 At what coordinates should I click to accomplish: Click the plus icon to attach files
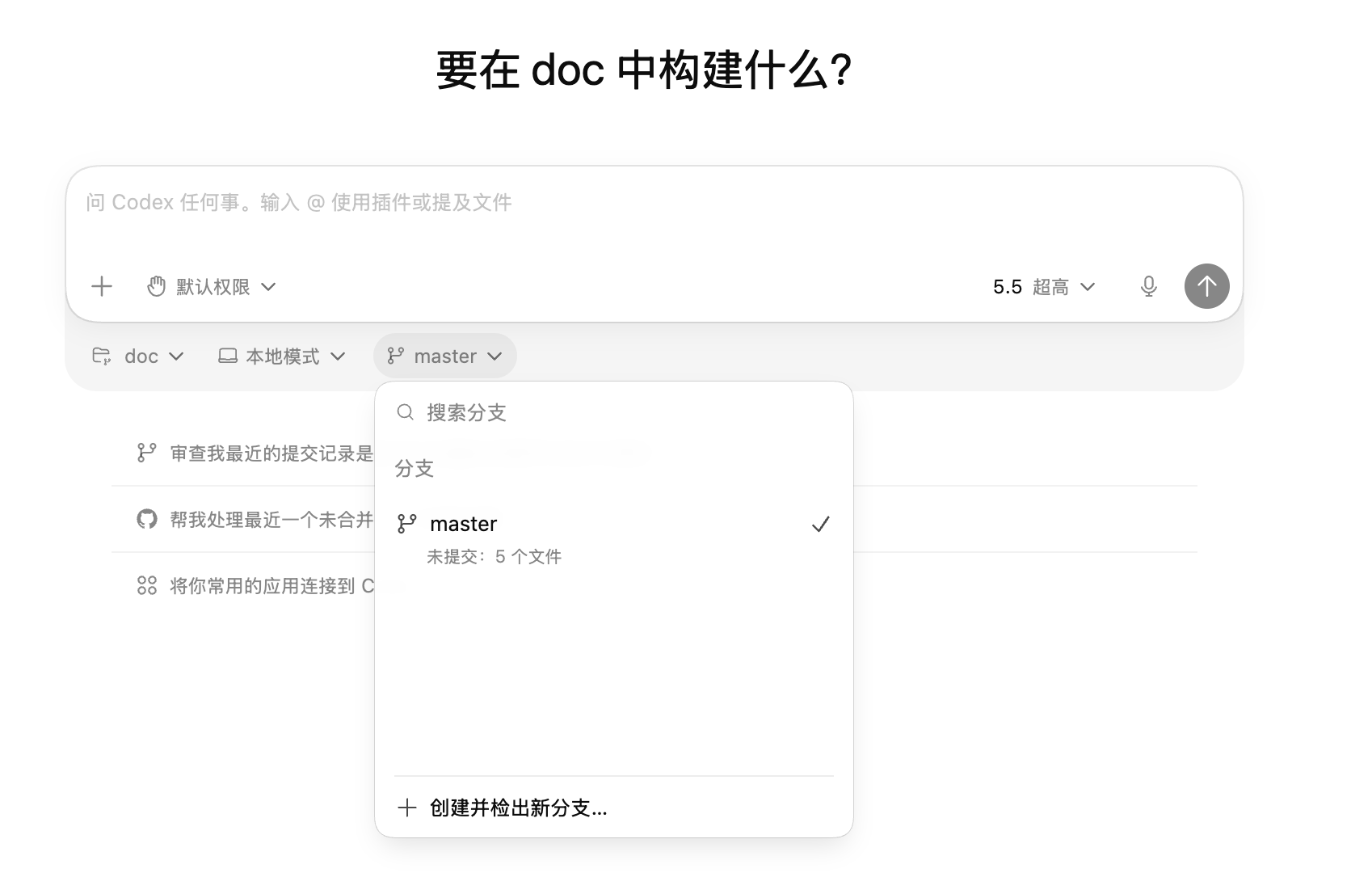pos(102,286)
